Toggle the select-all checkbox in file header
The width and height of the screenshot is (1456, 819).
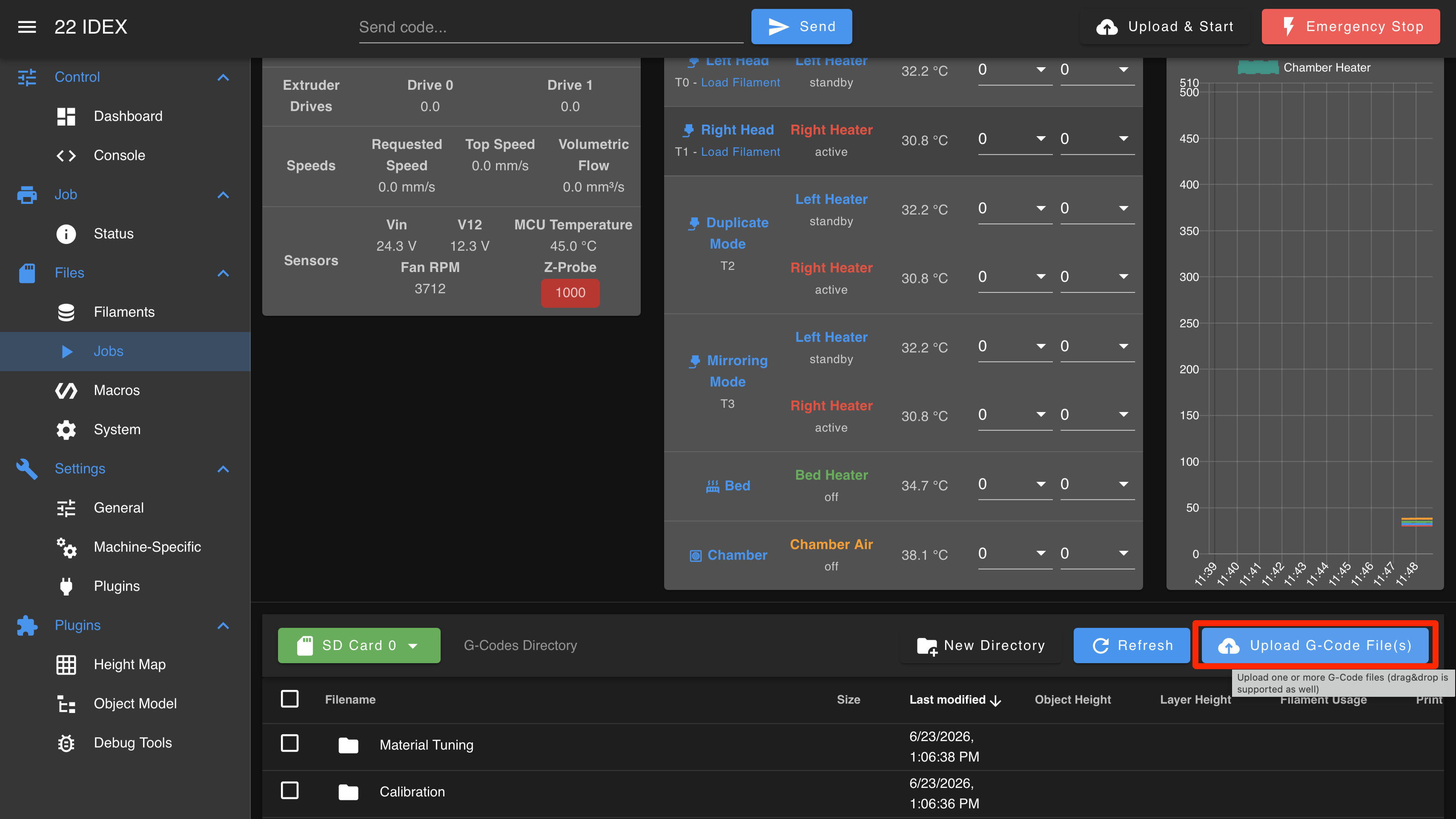289,699
